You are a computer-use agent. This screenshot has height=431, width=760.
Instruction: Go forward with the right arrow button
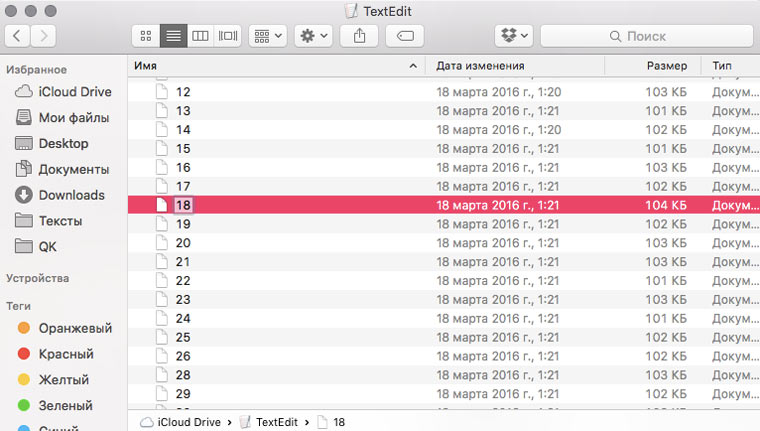point(43,36)
